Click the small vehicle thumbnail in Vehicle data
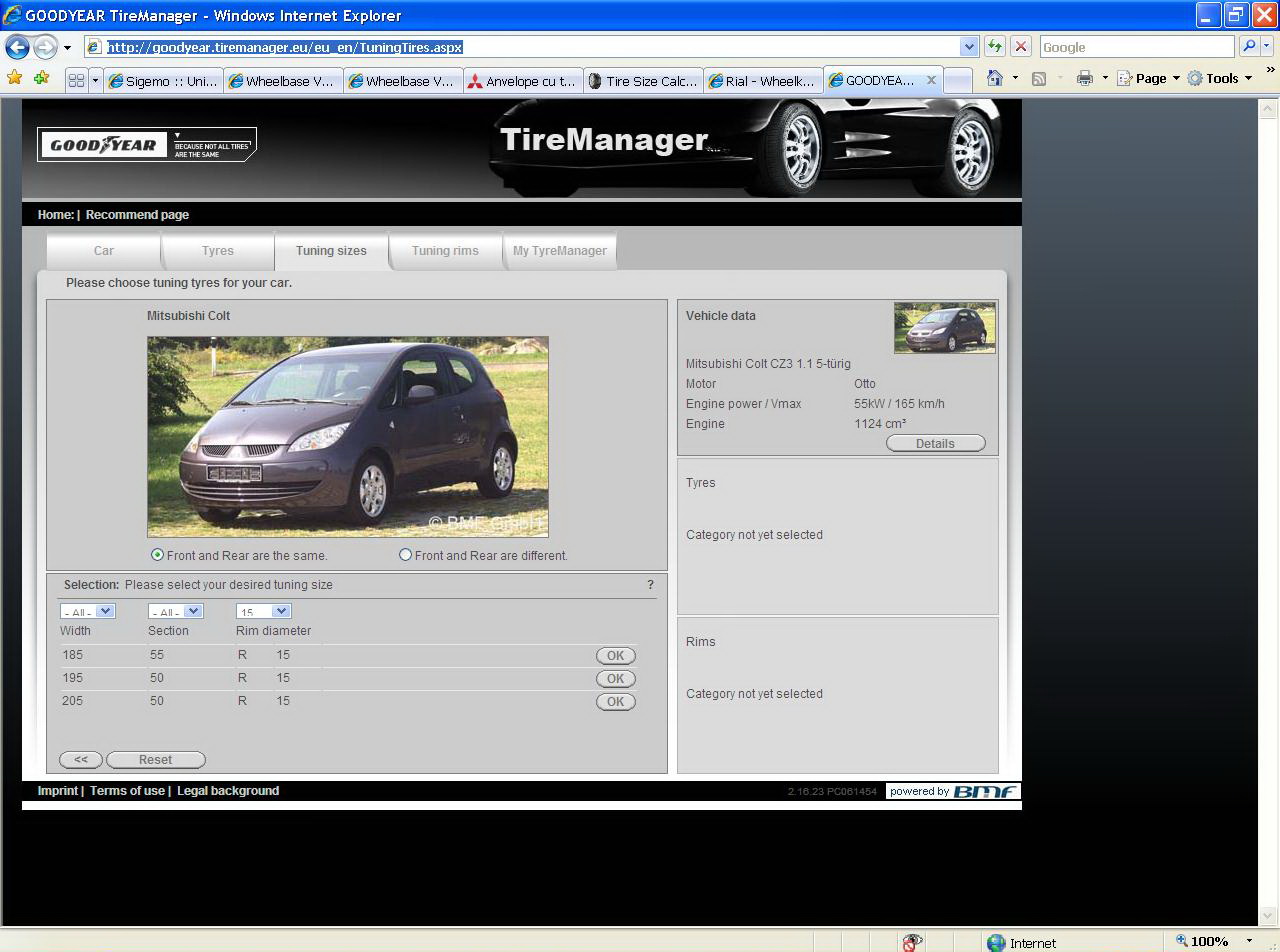The height and width of the screenshot is (952, 1280). (945, 328)
